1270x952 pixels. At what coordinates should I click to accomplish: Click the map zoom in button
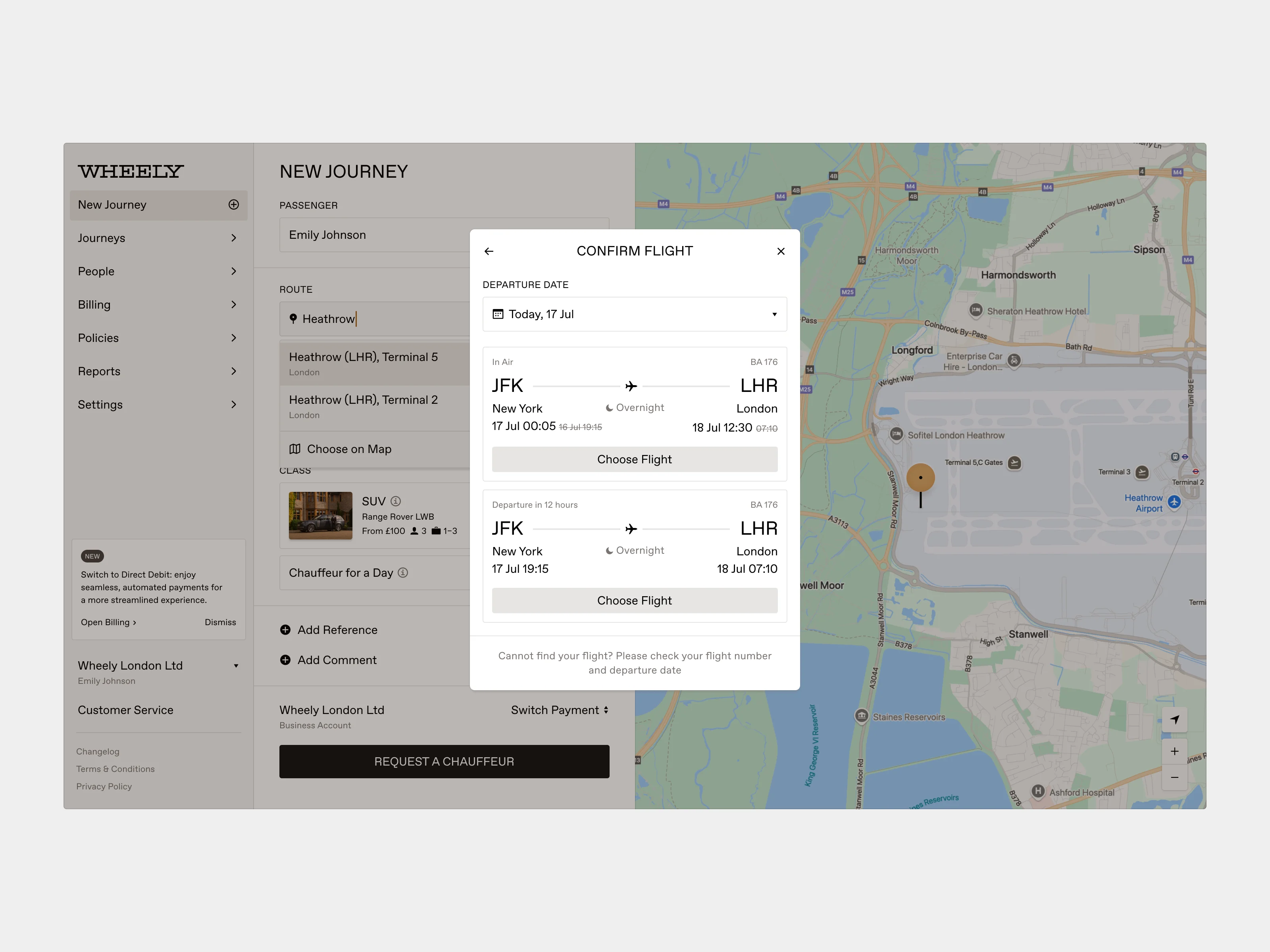pyautogui.click(x=1174, y=751)
